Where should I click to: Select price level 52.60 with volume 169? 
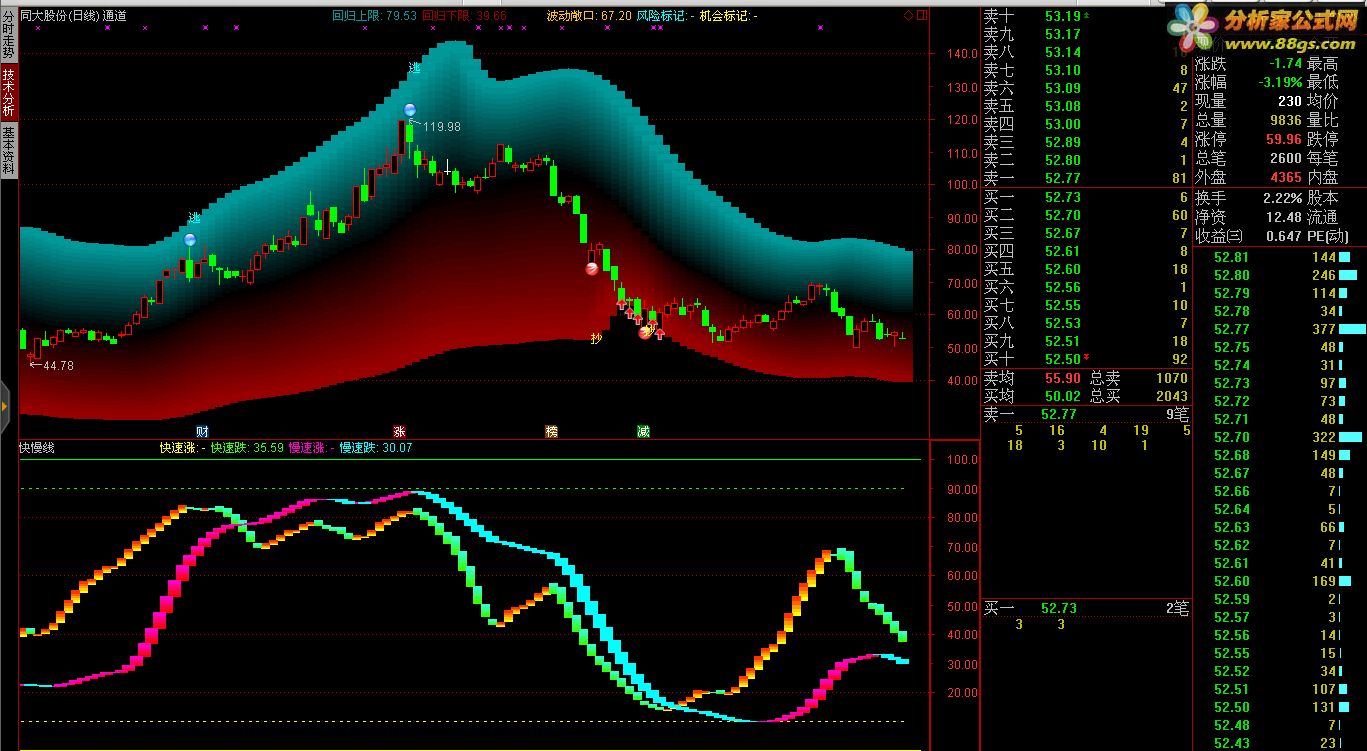(x=1280, y=581)
